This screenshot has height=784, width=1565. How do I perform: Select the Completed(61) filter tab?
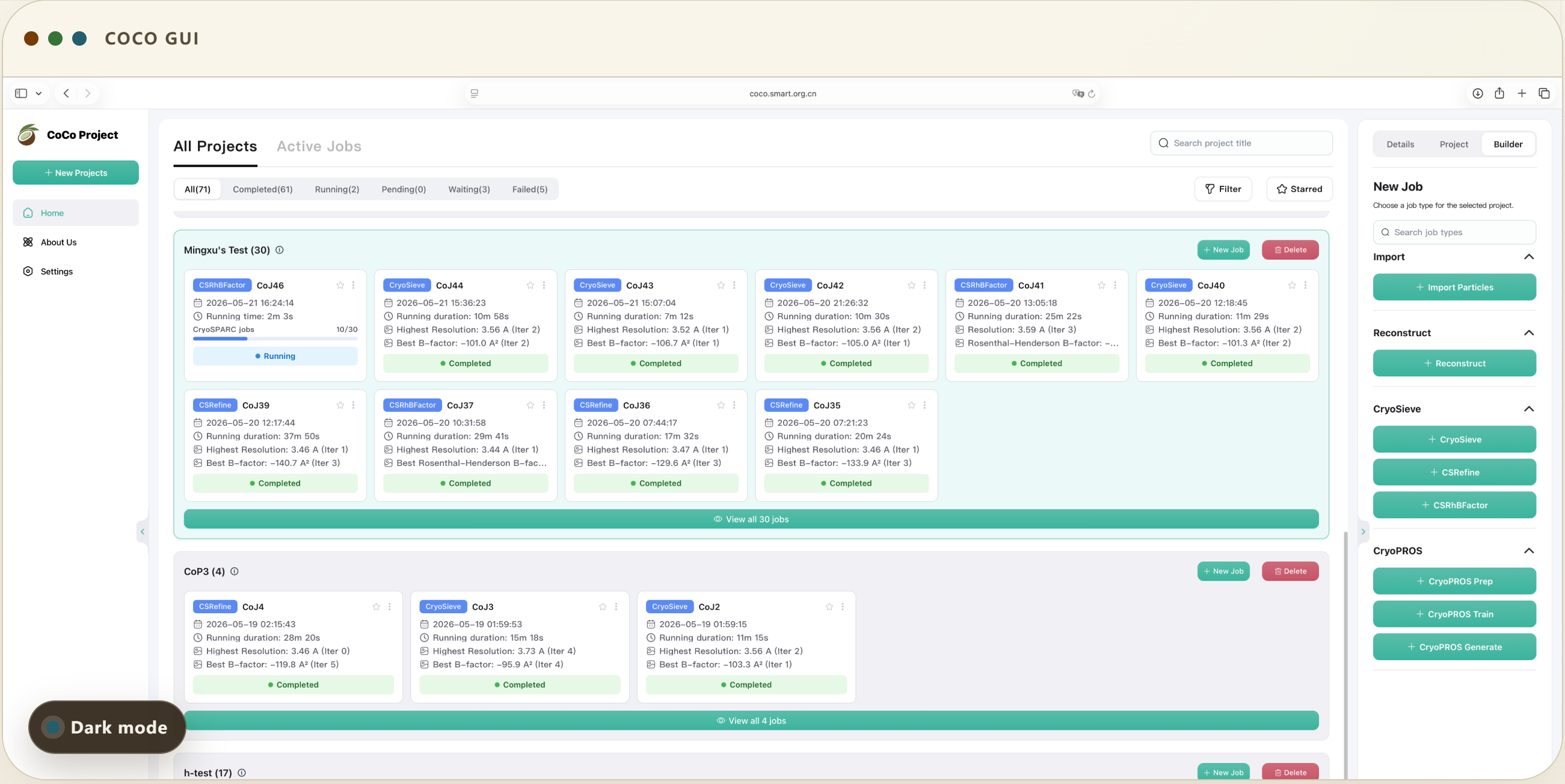click(262, 189)
